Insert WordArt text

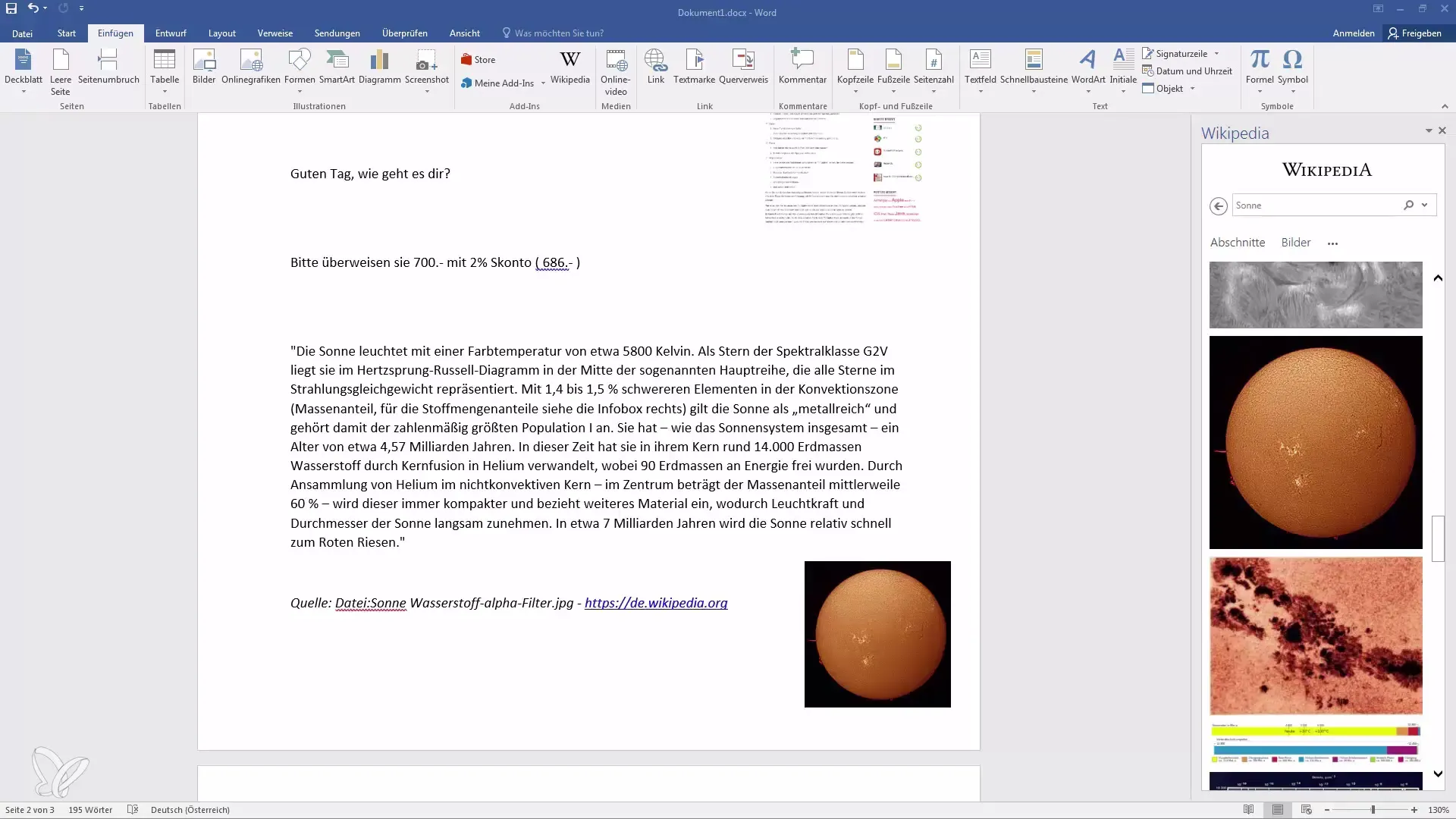tap(1088, 71)
